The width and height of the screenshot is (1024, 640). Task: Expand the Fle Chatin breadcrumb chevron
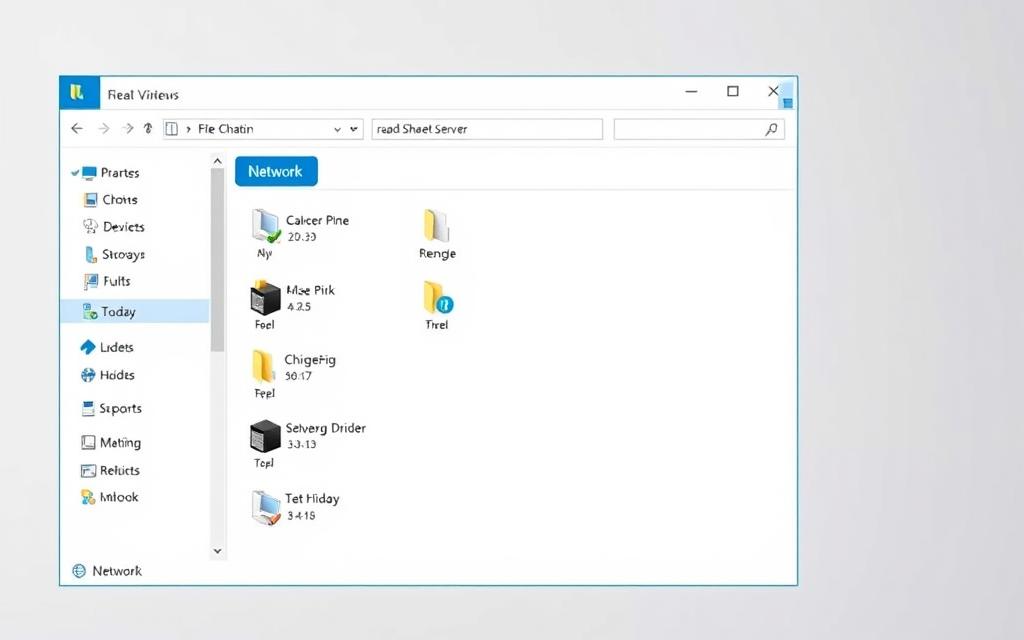[188, 128]
